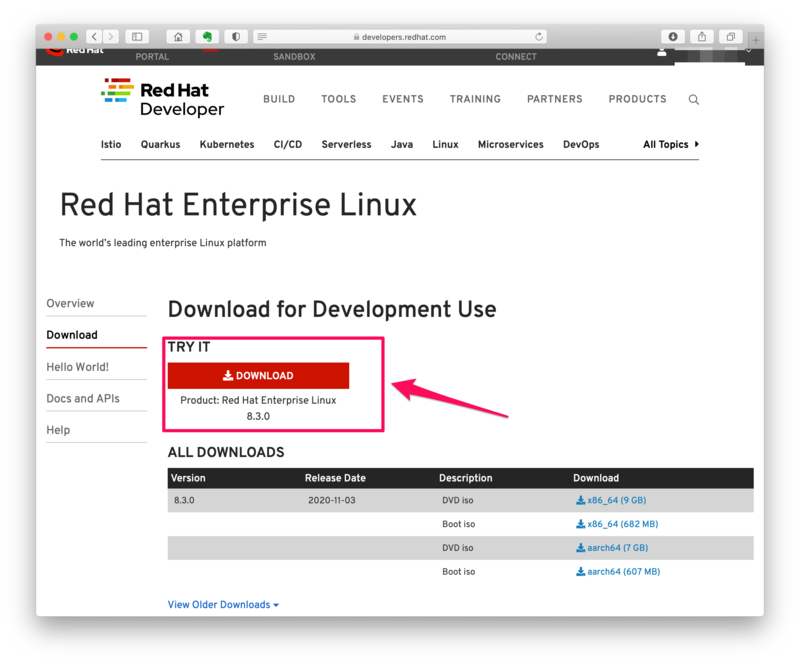Select the Istio topic link

coord(111,144)
